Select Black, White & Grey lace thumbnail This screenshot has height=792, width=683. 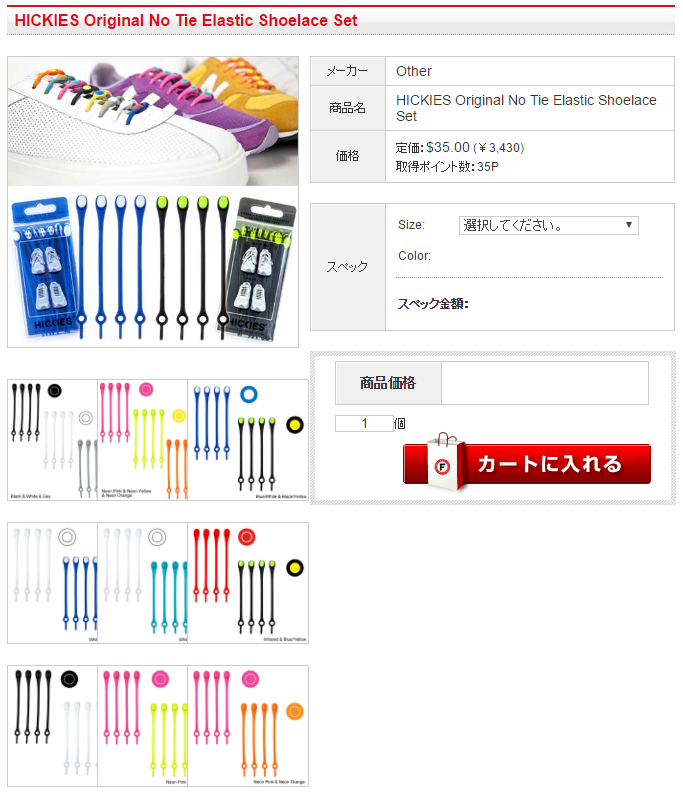click(x=53, y=440)
